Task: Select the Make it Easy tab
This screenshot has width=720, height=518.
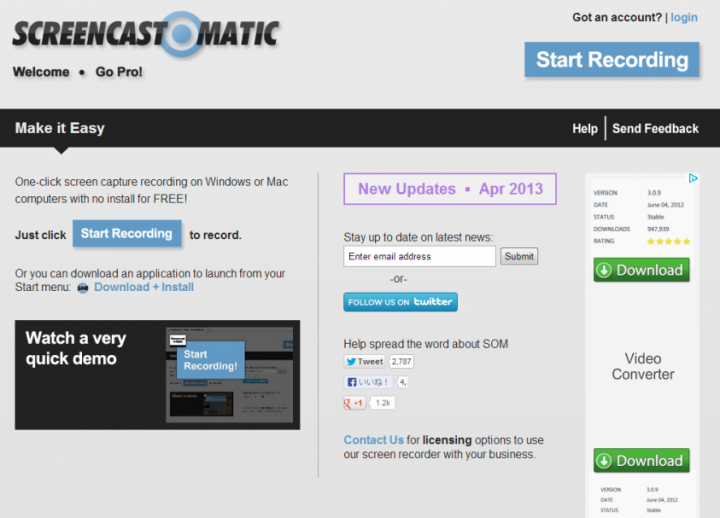Action: [x=60, y=128]
